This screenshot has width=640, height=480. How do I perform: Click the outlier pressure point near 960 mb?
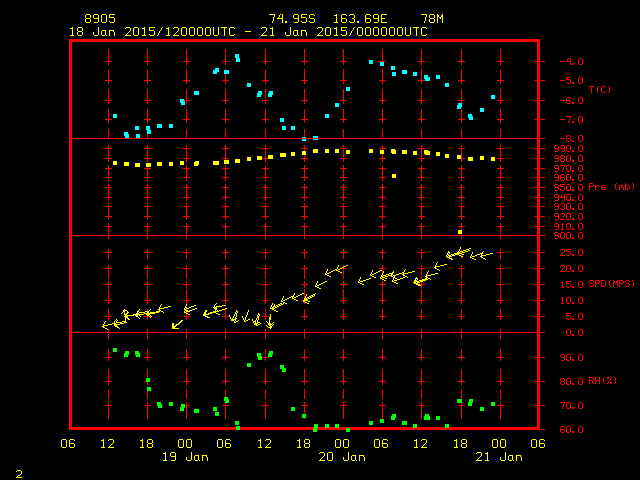(394, 176)
